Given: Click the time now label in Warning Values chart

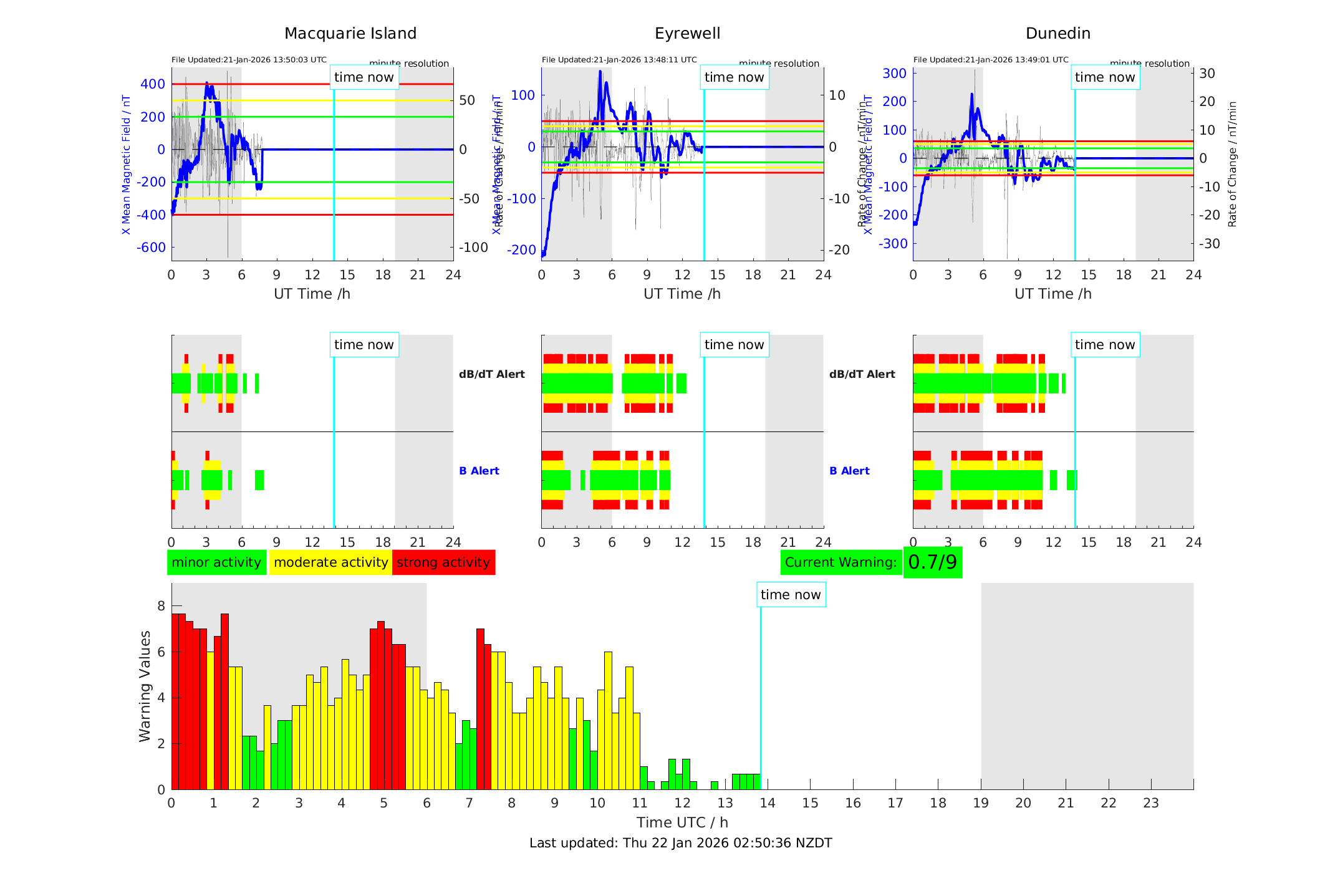Looking at the screenshot, I should click(x=791, y=595).
